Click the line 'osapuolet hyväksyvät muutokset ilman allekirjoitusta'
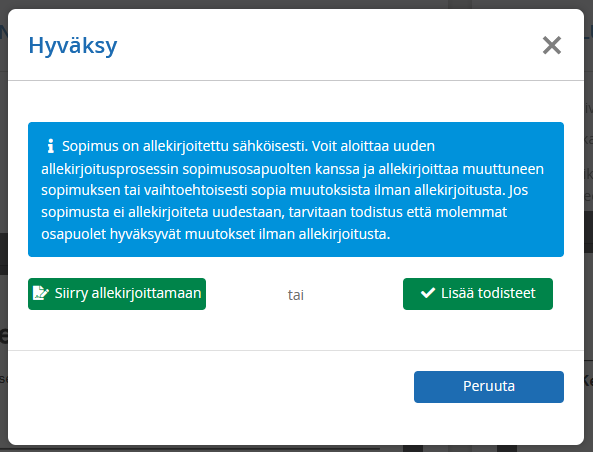The image size is (593, 452). click(x=215, y=234)
